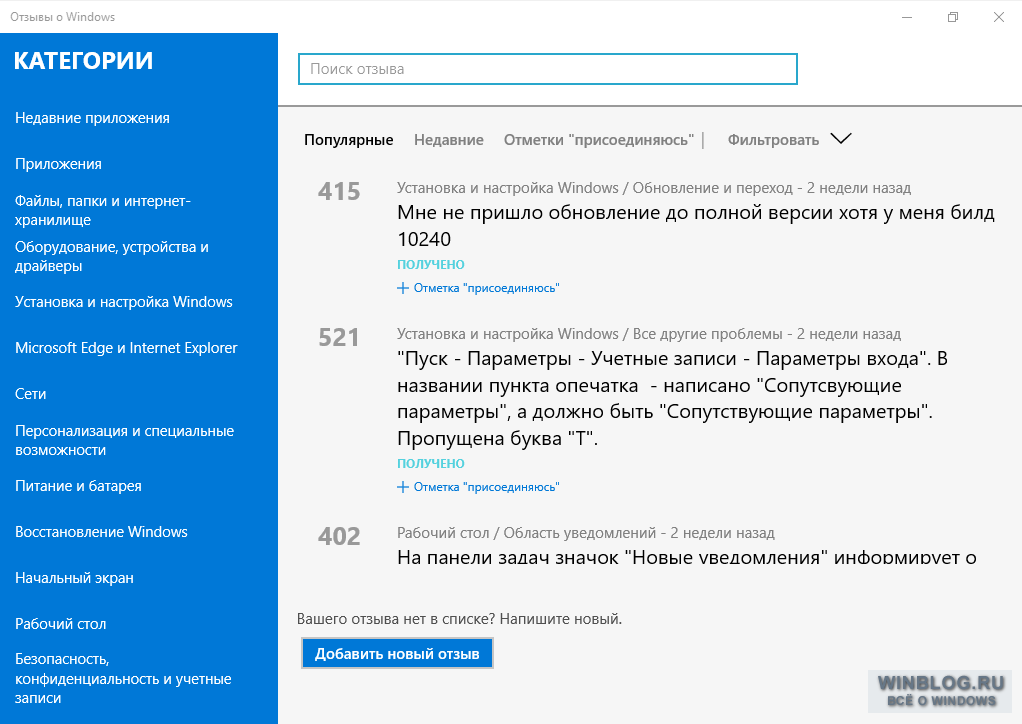Click ПОЛУЧЕНО status under the 521 feedback
The width and height of the screenshot is (1022, 724).
pos(431,463)
